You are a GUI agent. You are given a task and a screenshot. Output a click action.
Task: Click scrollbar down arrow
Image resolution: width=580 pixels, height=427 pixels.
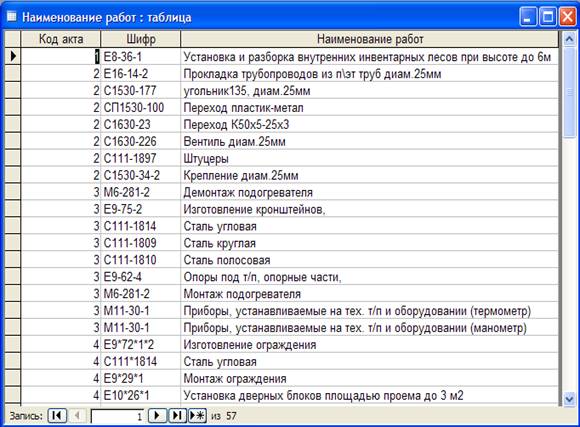pyautogui.click(x=570, y=400)
